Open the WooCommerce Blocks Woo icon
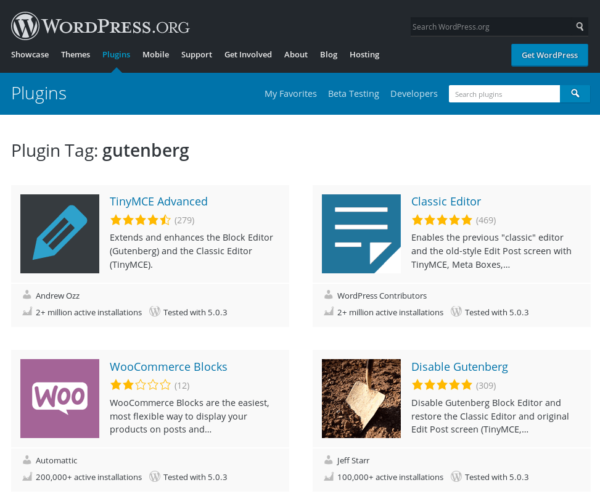The height and width of the screenshot is (501, 600). point(60,398)
